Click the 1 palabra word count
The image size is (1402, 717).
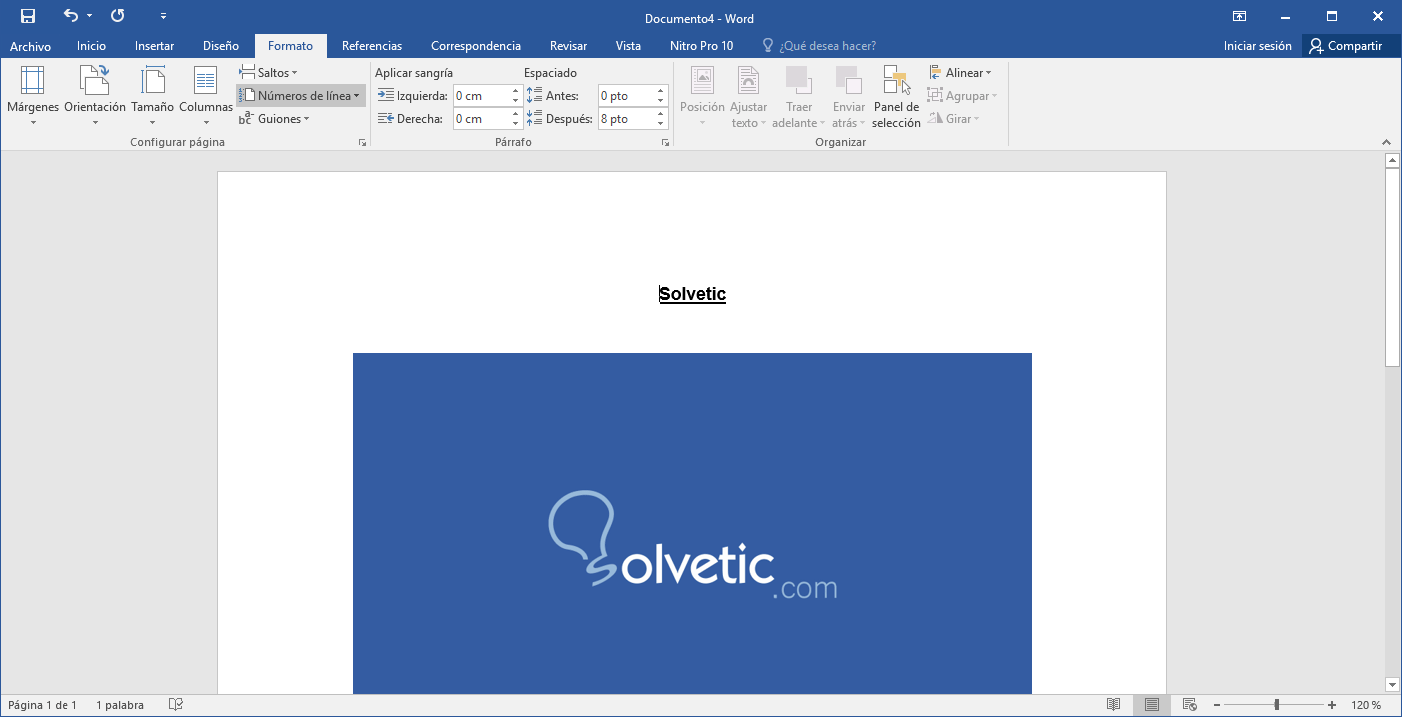pyautogui.click(x=120, y=705)
